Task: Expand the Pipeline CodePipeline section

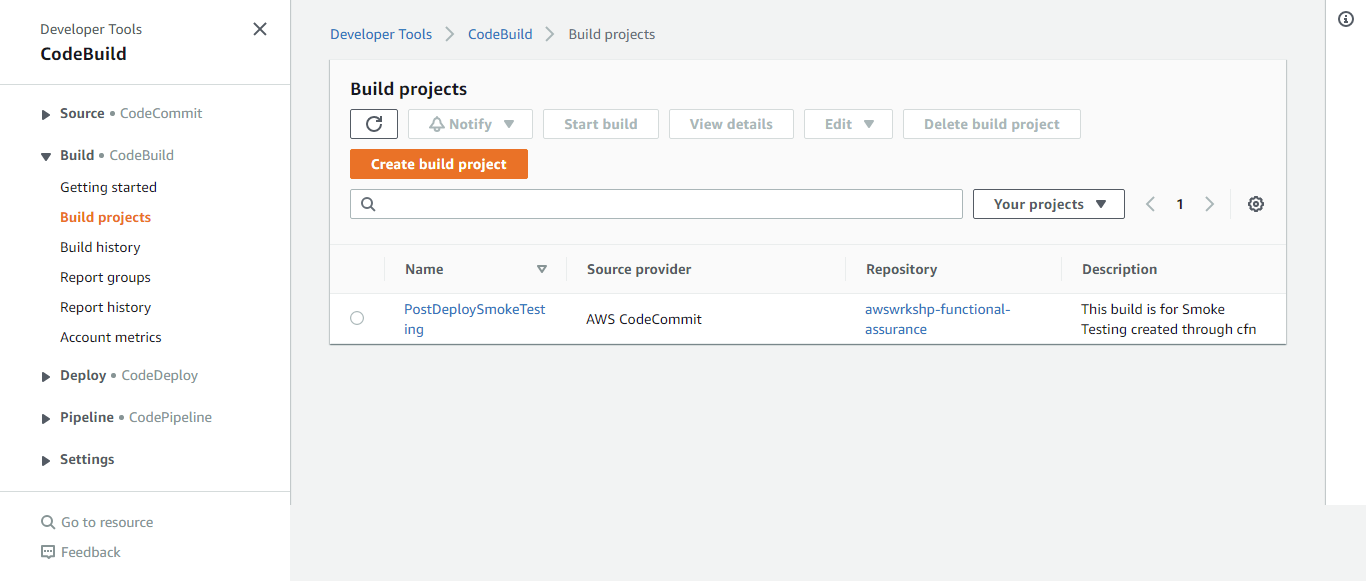Action: pos(46,419)
